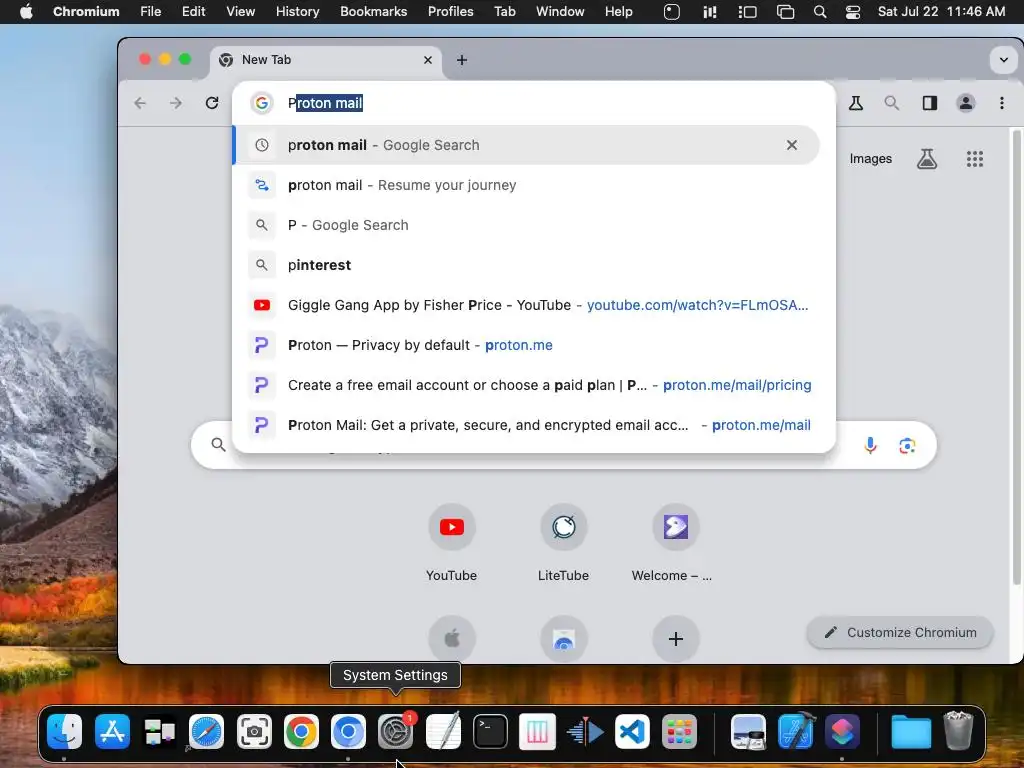1024x768 pixels.
Task: Launch Safari from the dock
Action: (x=206, y=731)
